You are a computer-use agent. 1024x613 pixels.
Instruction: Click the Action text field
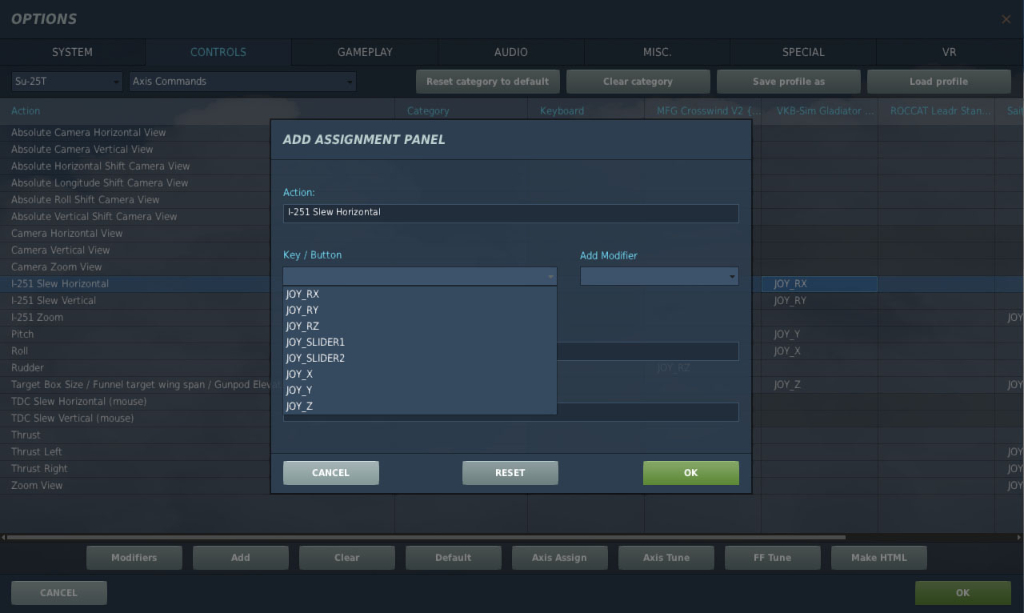tap(510, 213)
